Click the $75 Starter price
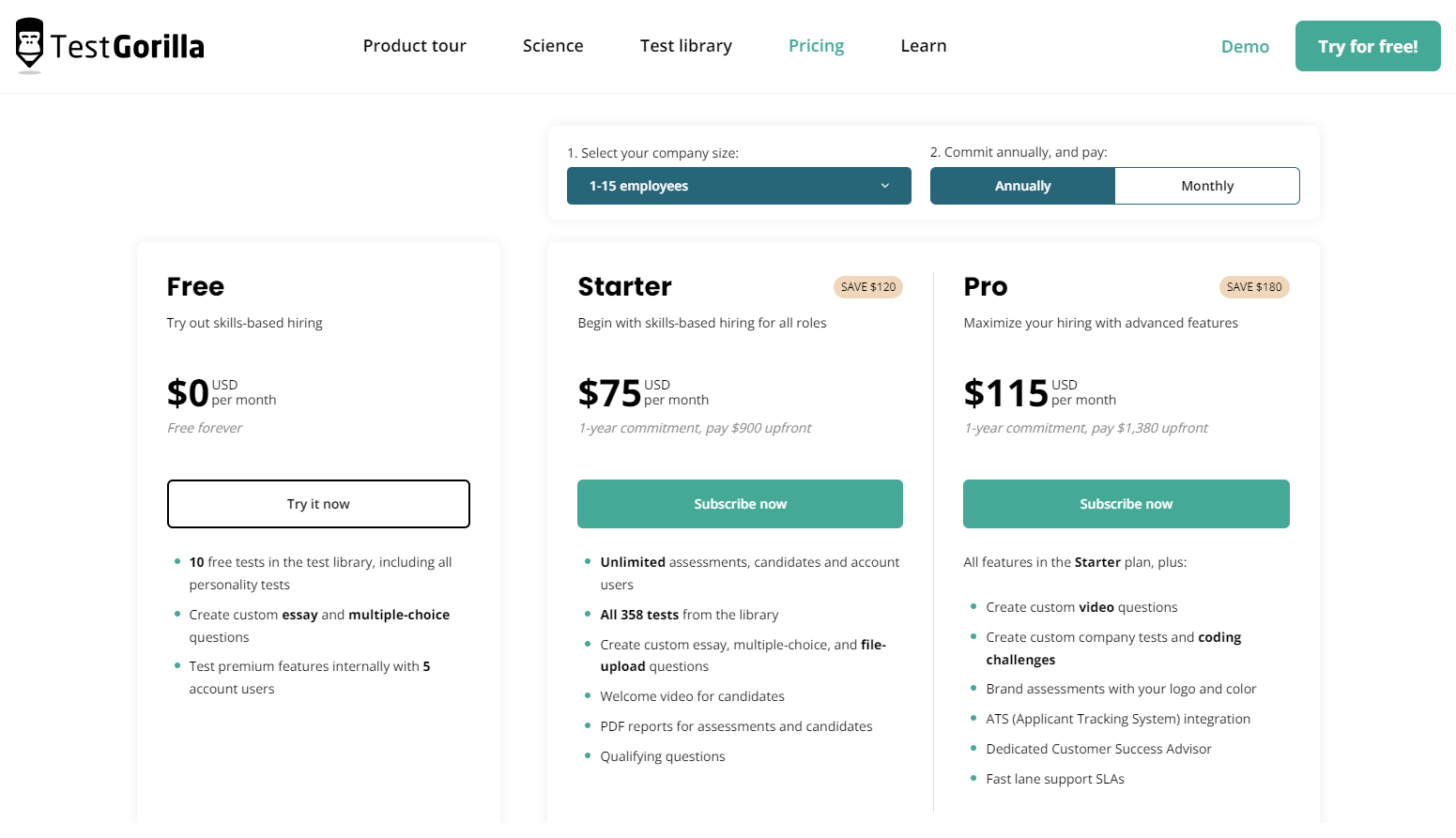 click(x=608, y=391)
